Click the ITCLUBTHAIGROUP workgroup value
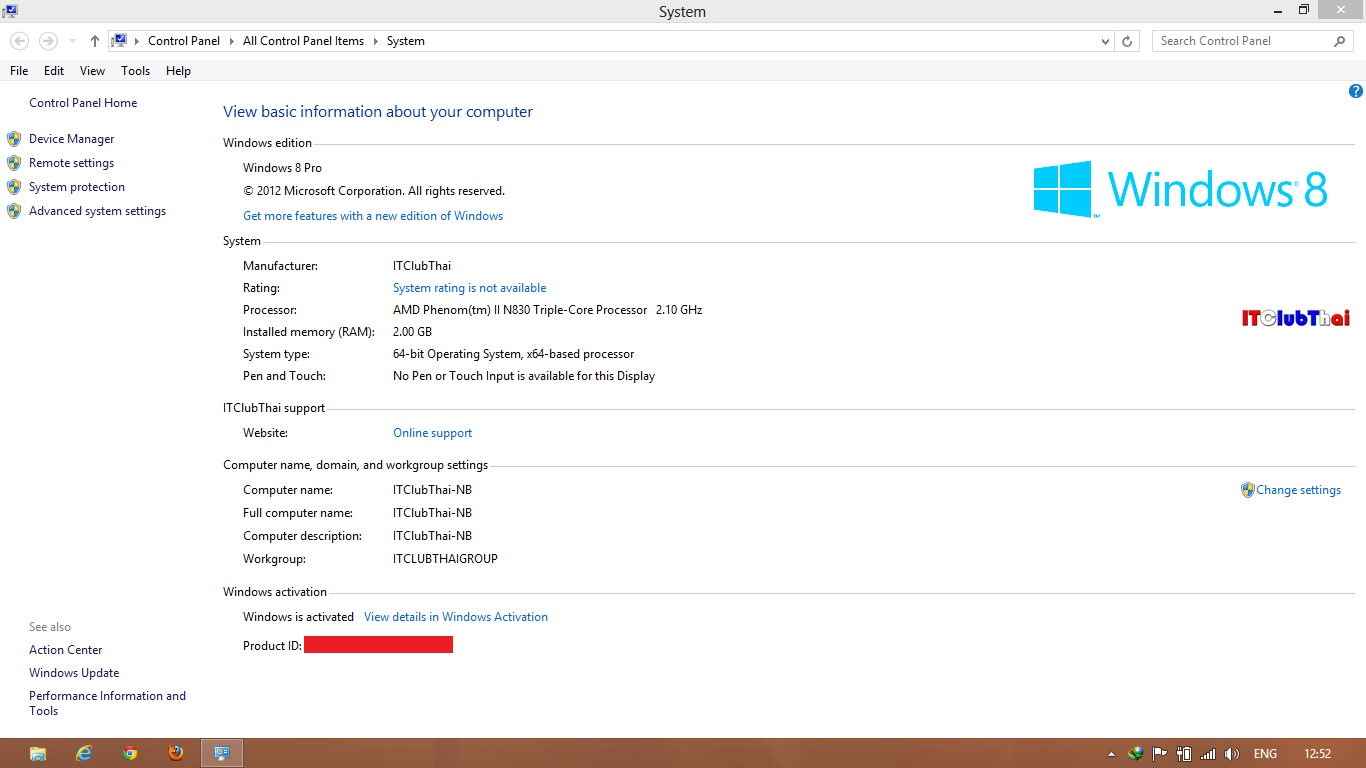The image size is (1366, 768). pos(445,559)
